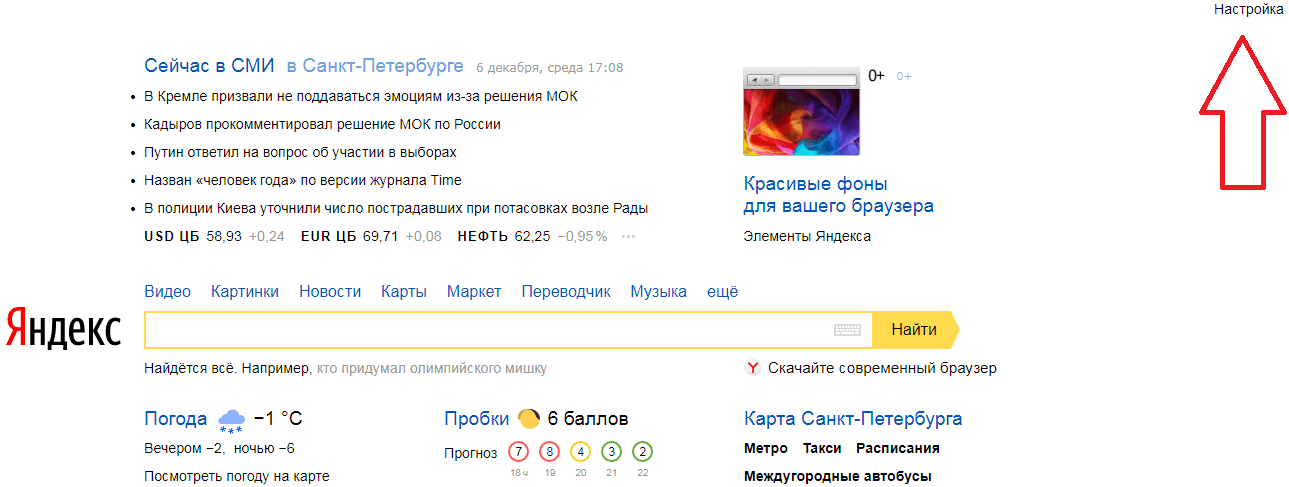Open Посмотреть погоду на карте
1289x487 pixels.
(236, 476)
